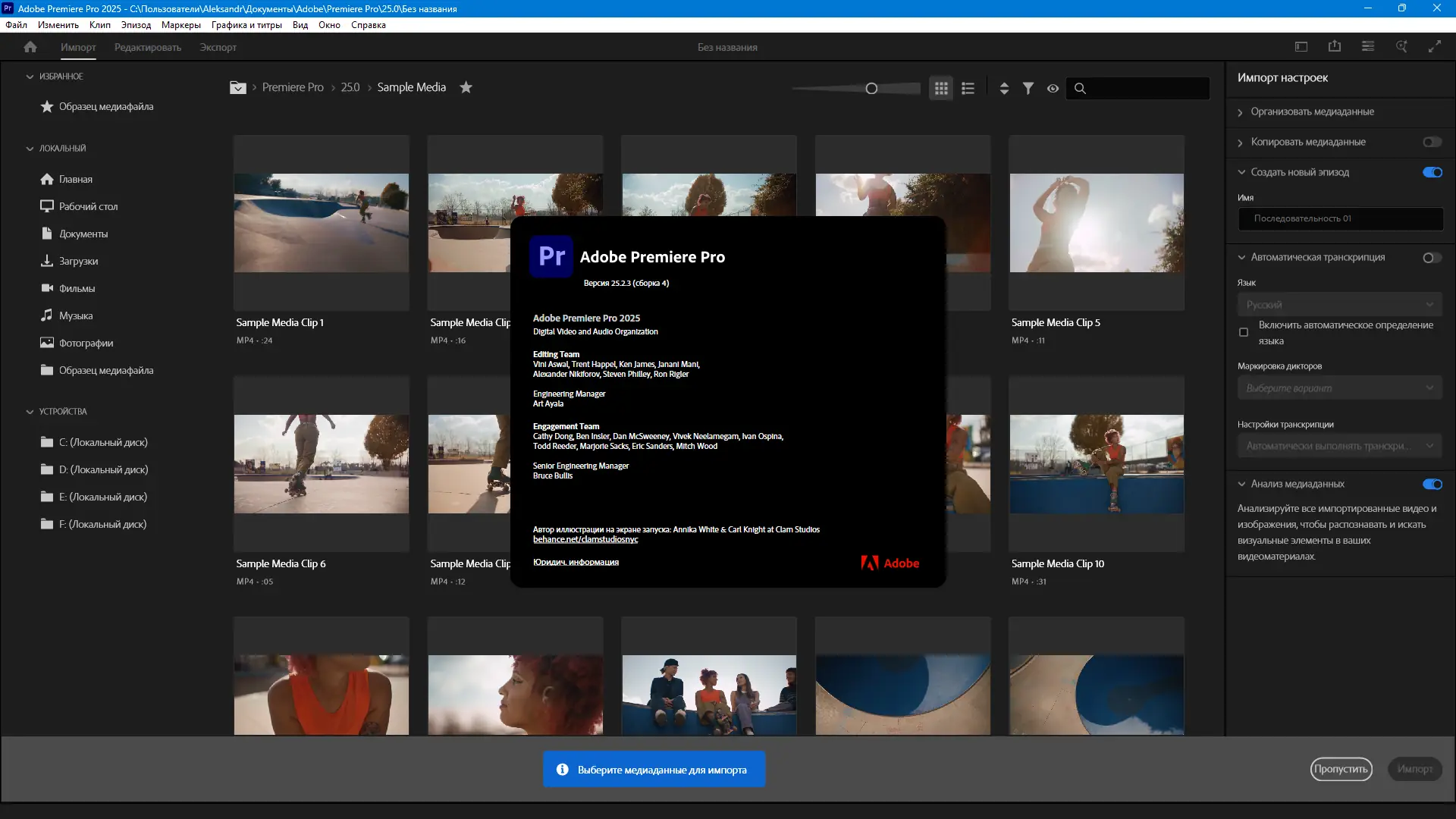Click the Home icon in the workspace bar
This screenshot has height=819, width=1456.
click(x=30, y=47)
